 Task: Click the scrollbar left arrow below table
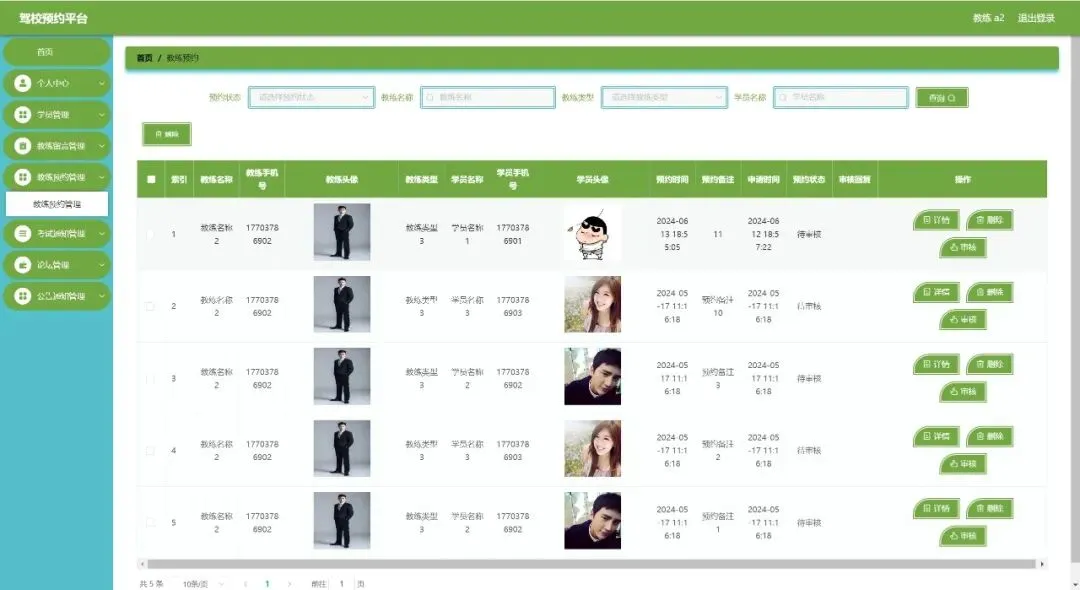point(142,564)
